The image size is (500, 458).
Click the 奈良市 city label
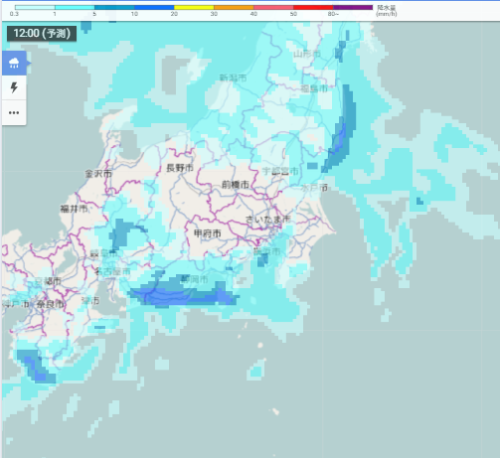[50, 304]
